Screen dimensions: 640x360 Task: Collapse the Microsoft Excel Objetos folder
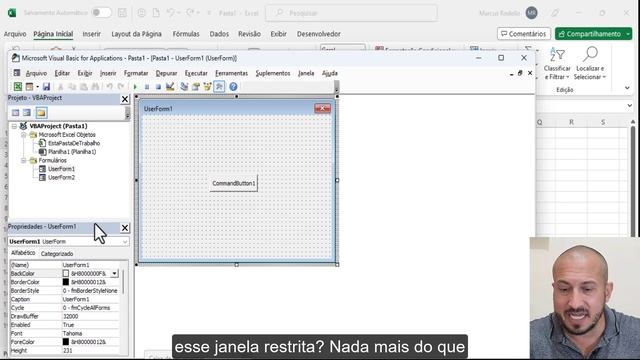(24, 135)
